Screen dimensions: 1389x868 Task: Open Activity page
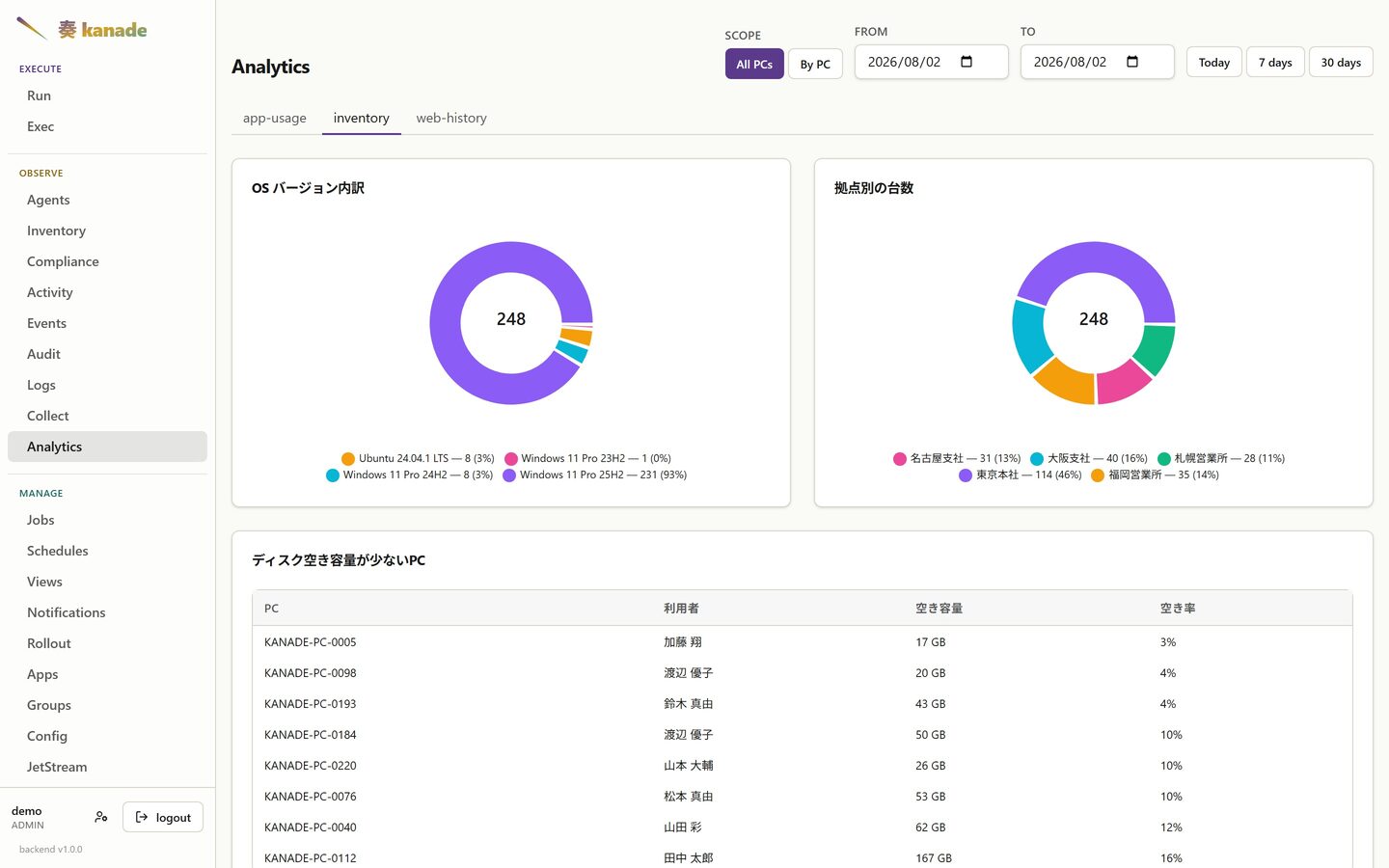click(x=107, y=292)
